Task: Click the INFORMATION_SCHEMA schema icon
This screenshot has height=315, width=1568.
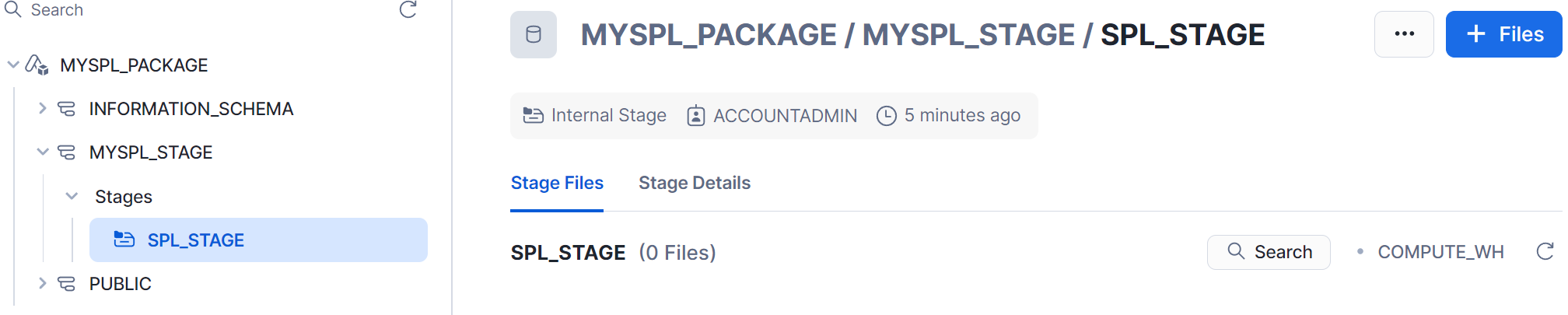Action: point(67,109)
